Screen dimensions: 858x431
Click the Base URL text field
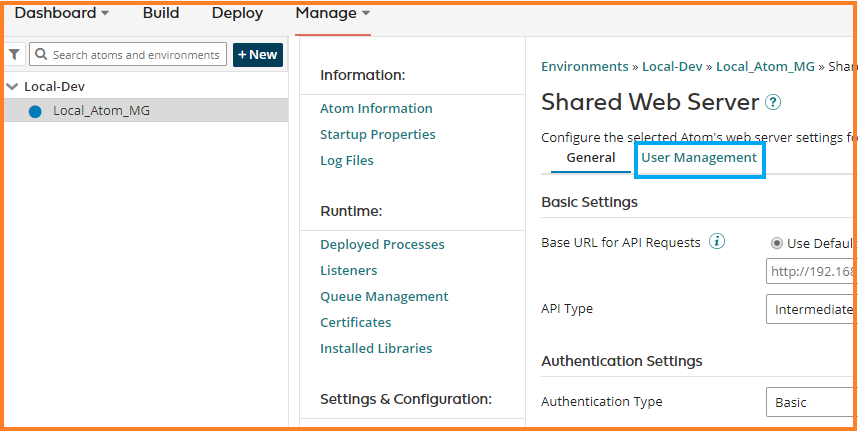[x=810, y=272]
